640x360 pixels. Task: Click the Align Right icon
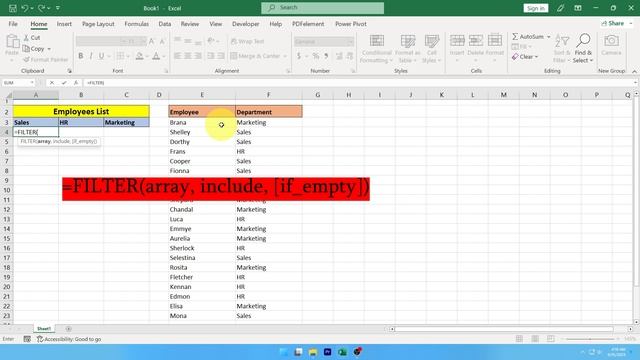pos(198,56)
